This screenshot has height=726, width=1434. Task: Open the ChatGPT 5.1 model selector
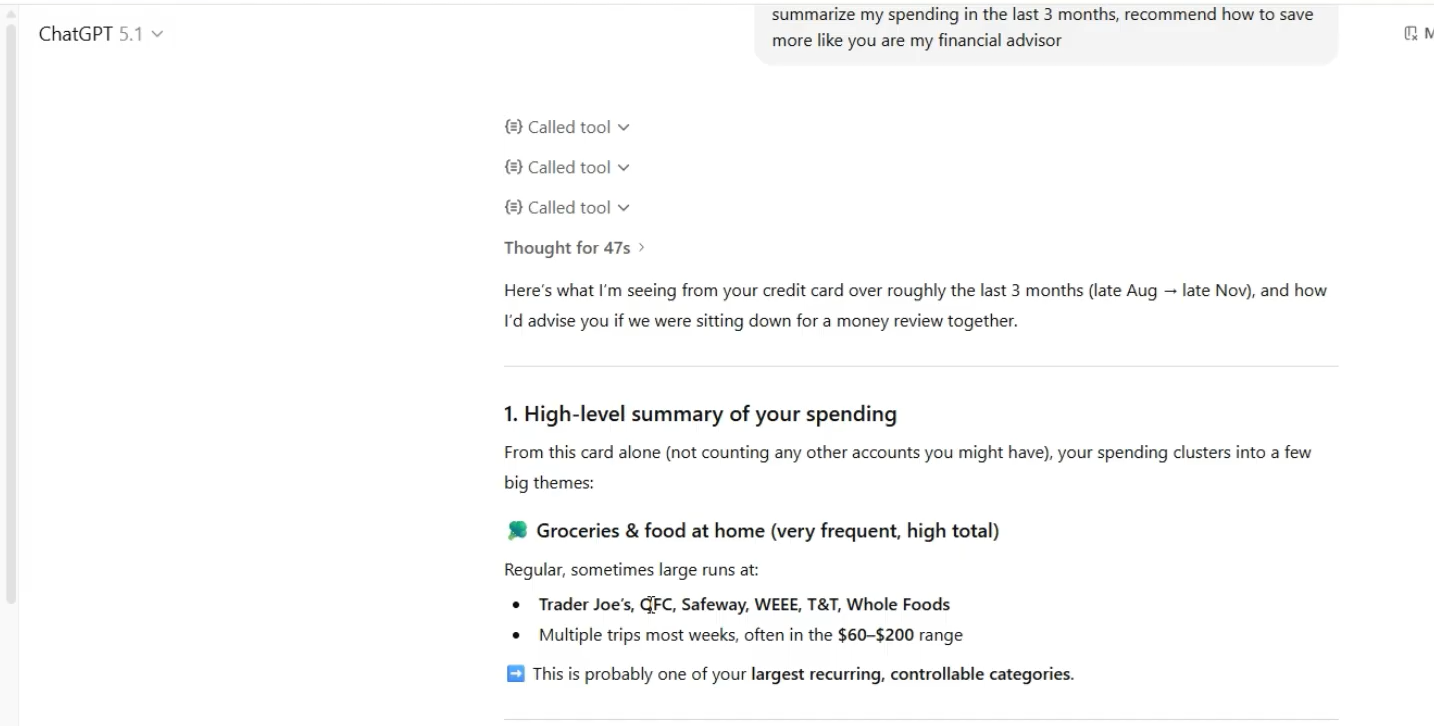[x=101, y=34]
